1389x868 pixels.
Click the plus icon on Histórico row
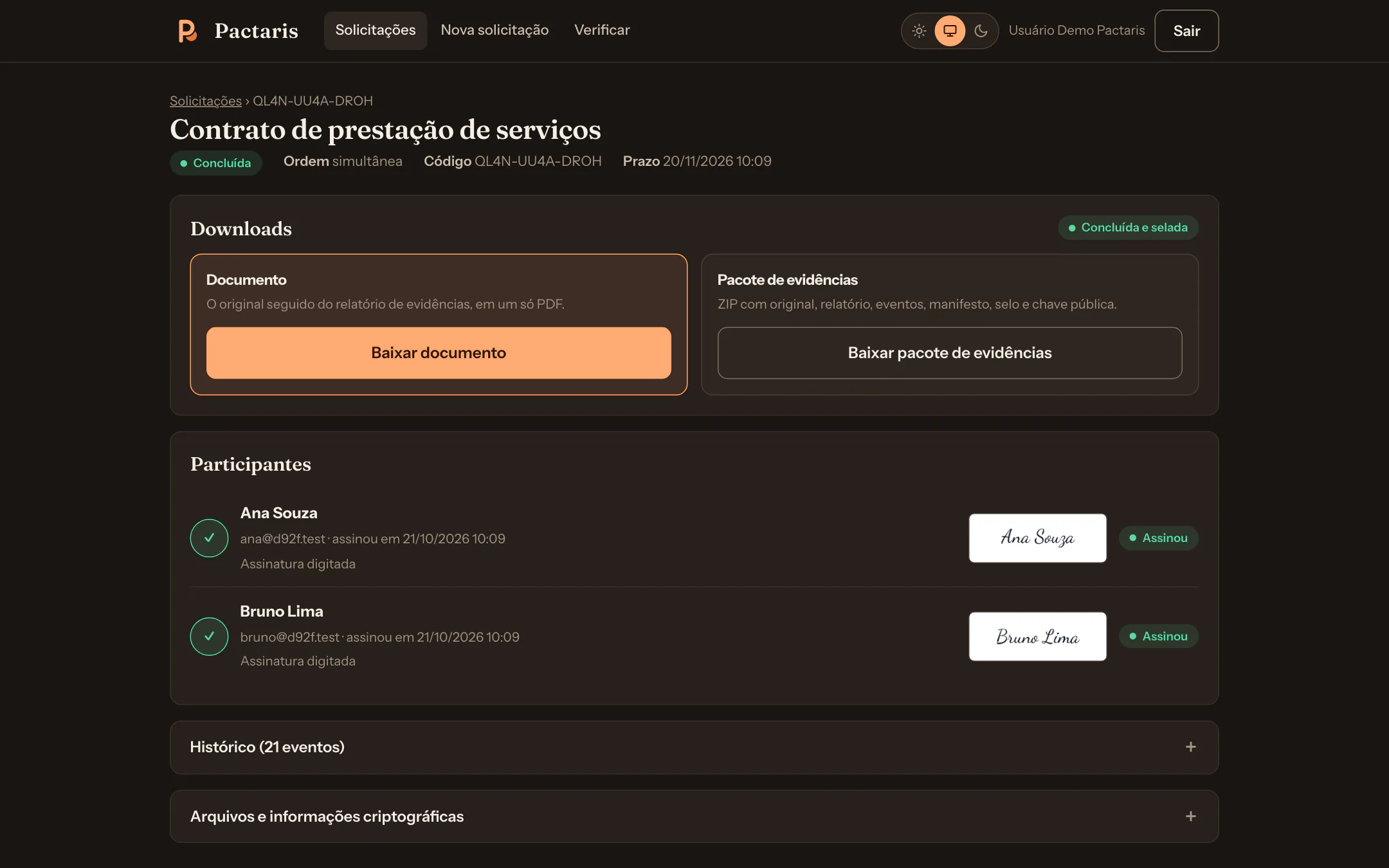click(1191, 747)
